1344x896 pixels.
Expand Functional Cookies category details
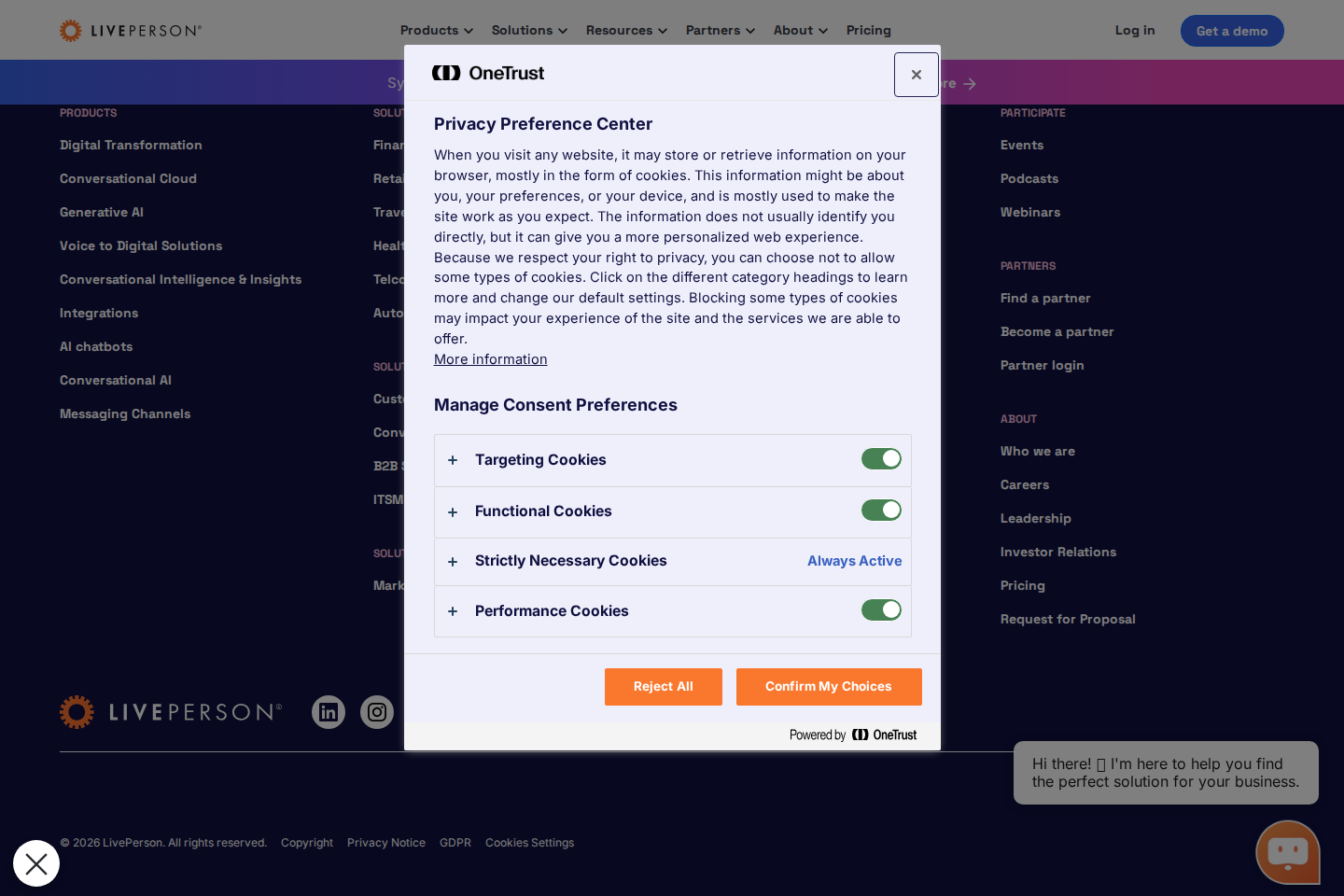point(453,512)
